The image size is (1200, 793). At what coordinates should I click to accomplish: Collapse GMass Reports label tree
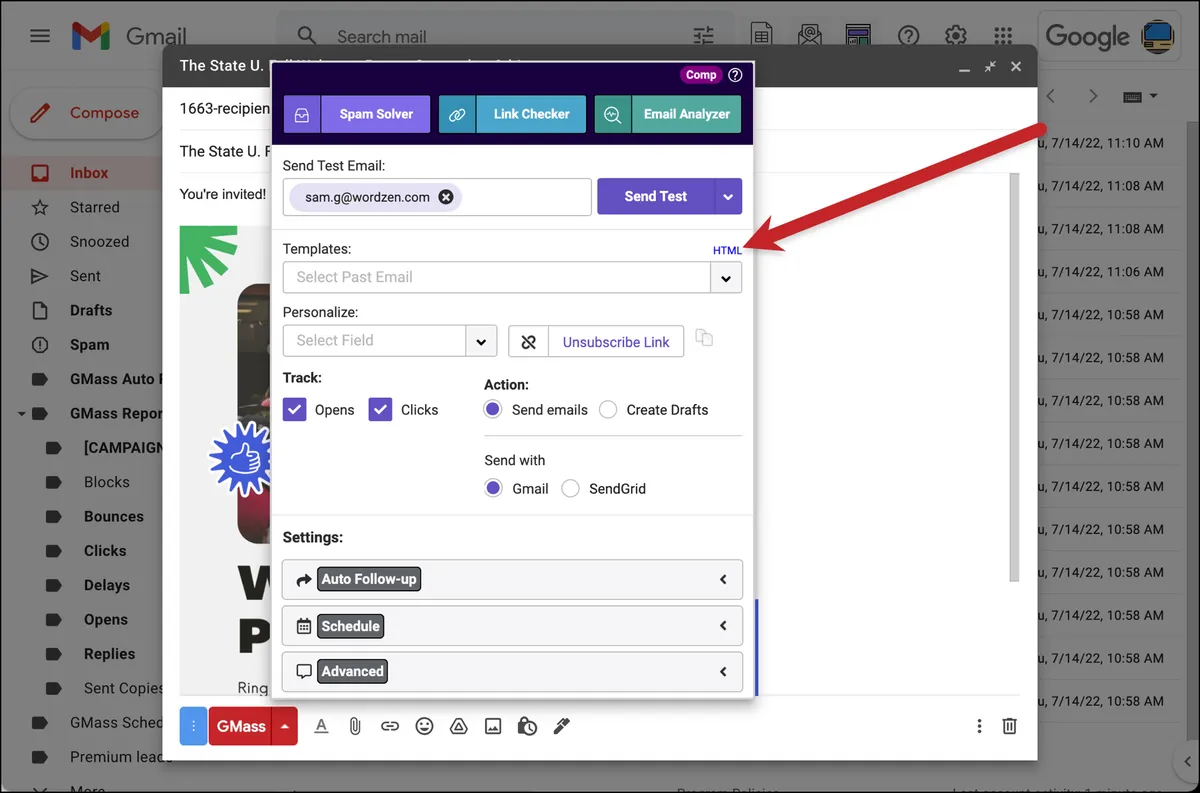pos(21,413)
